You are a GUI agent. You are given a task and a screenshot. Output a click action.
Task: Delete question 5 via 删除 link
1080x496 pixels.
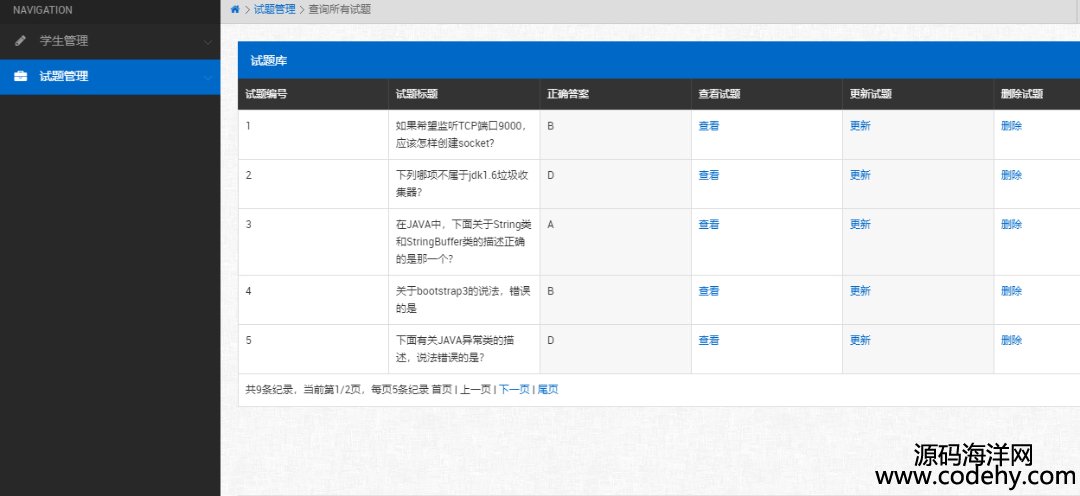[x=1011, y=340]
